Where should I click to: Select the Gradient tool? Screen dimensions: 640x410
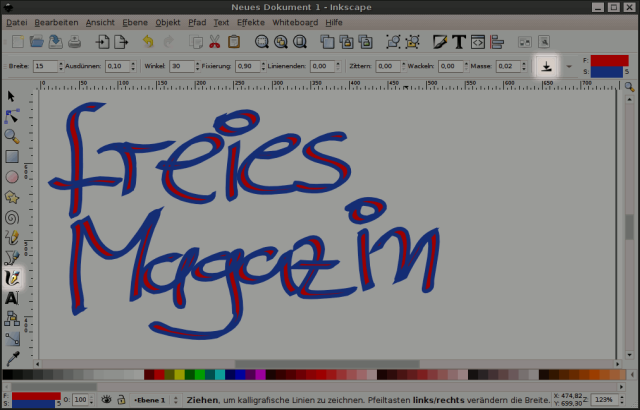(12, 339)
